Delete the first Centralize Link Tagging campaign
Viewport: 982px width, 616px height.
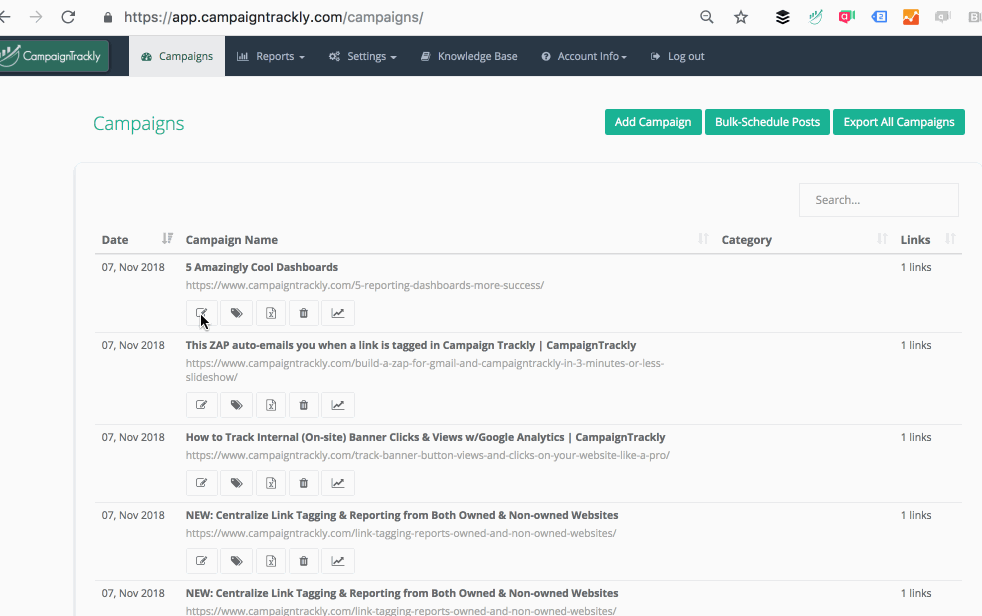click(304, 561)
